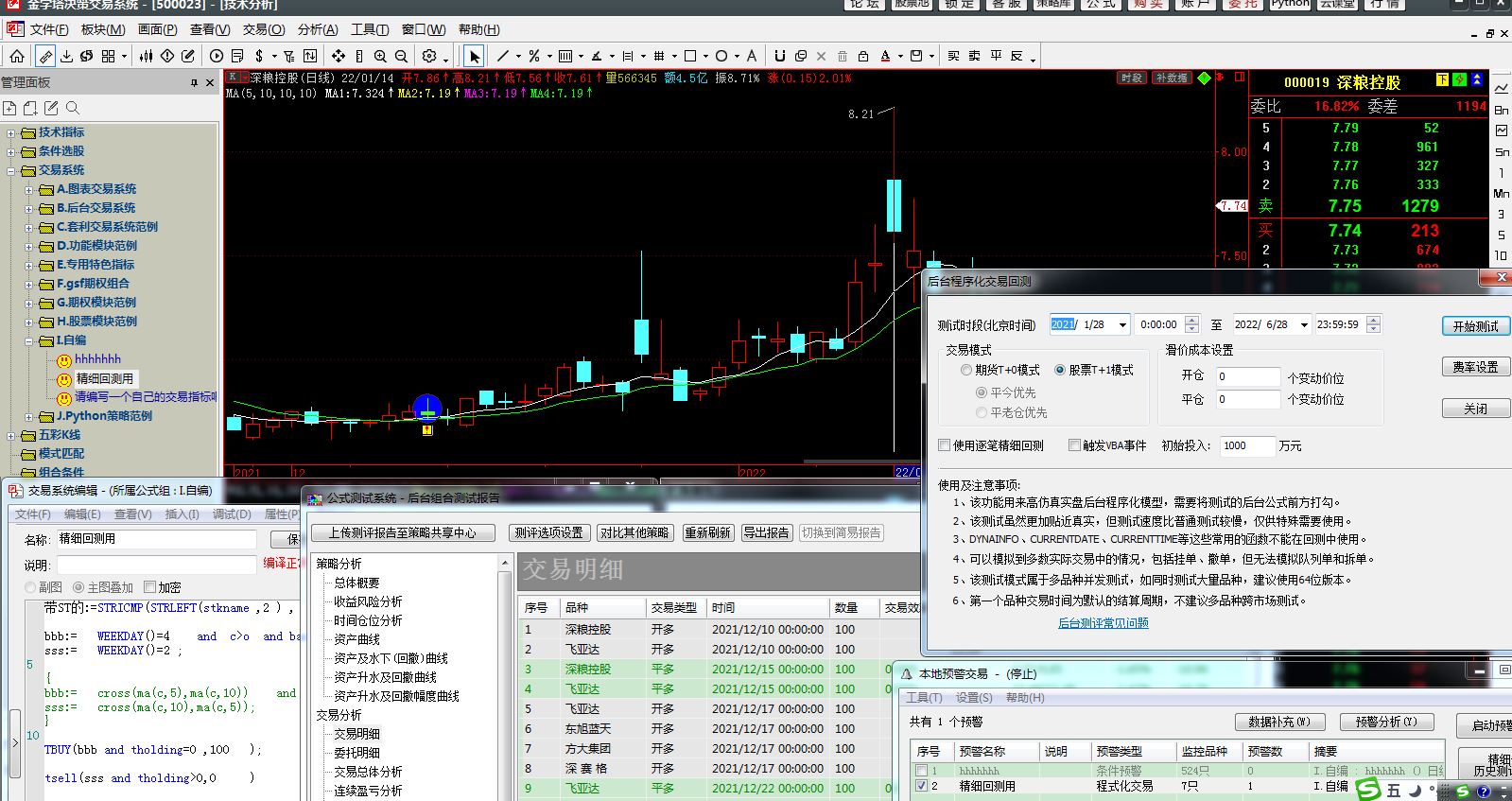The width and height of the screenshot is (1512, 801).
Task: Click the lock drawings icon
Action: [863, 56]
